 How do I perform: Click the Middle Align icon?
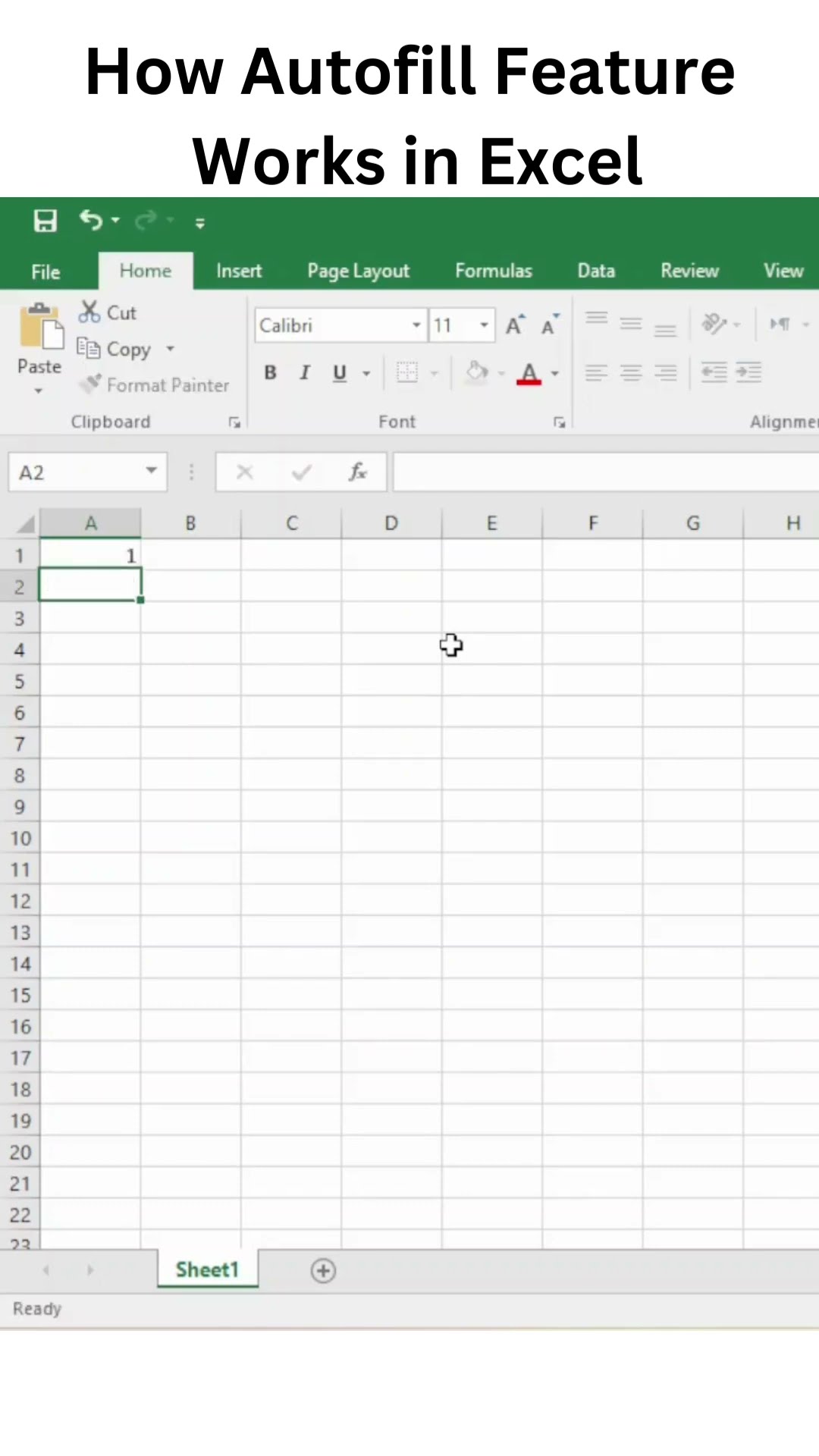[631, 324]
